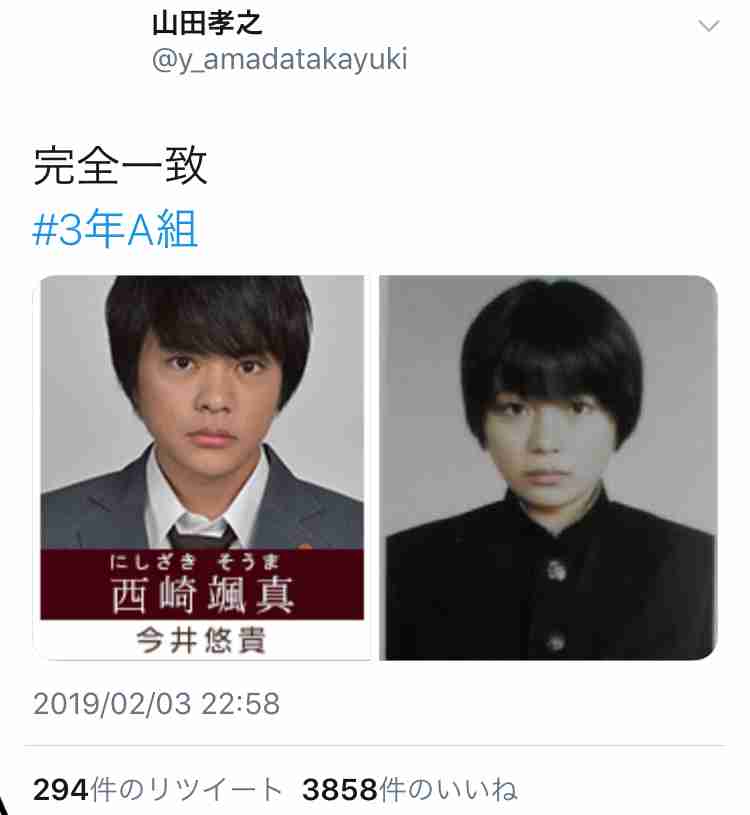
Task: Select the upper button on the black uniform
Action: pyautogui.click(x=557, y=570)
